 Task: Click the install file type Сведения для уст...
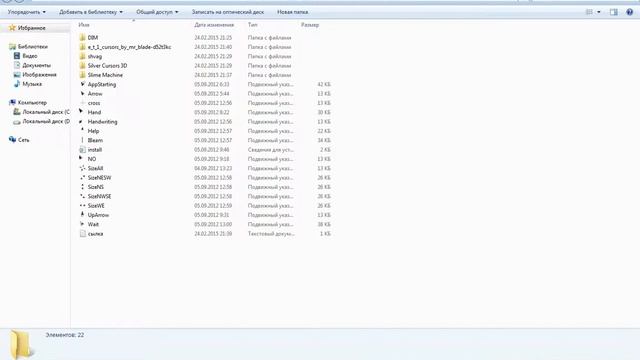click(271, 150)
